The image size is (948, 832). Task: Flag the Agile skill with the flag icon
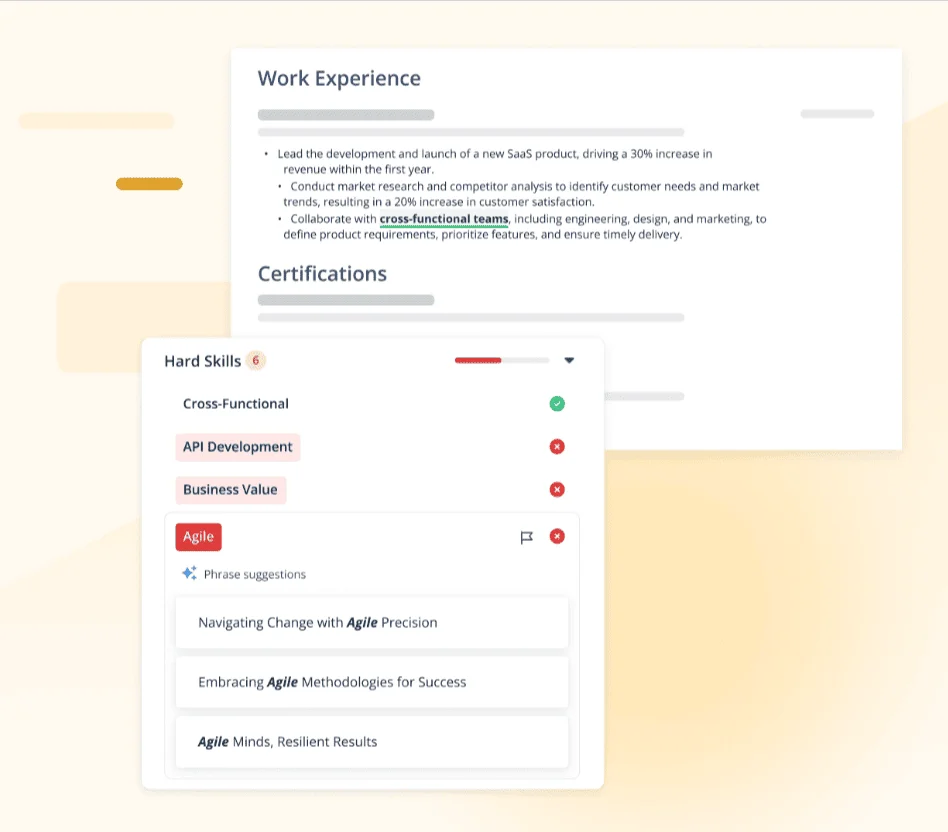click(x=527, y=538)
